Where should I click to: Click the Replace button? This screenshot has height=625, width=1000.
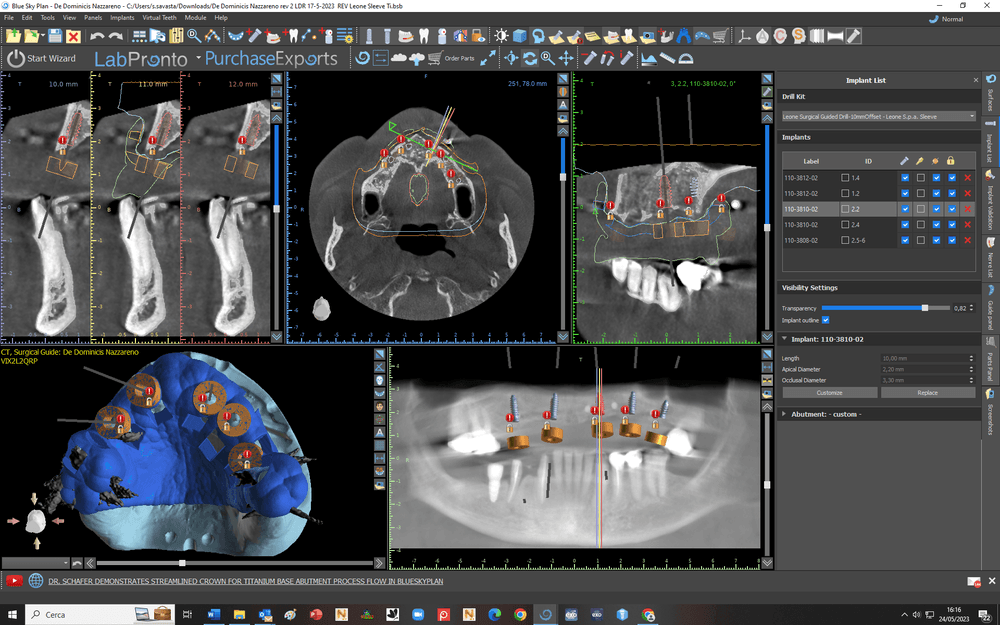pyautogui.click(x=928, y=393)
